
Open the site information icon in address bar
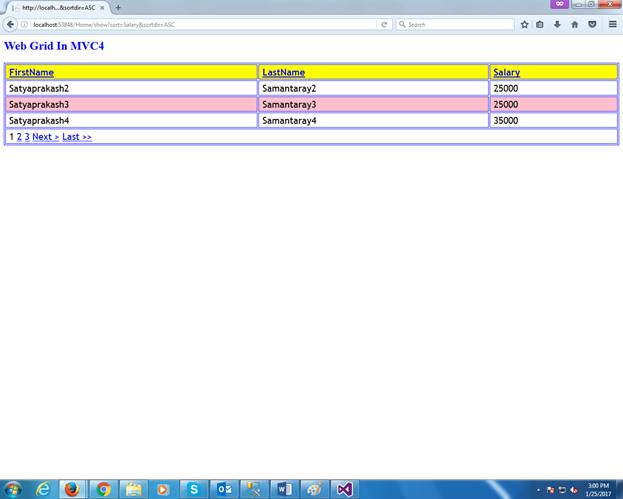pyautogui.click(x=24, y=25)
